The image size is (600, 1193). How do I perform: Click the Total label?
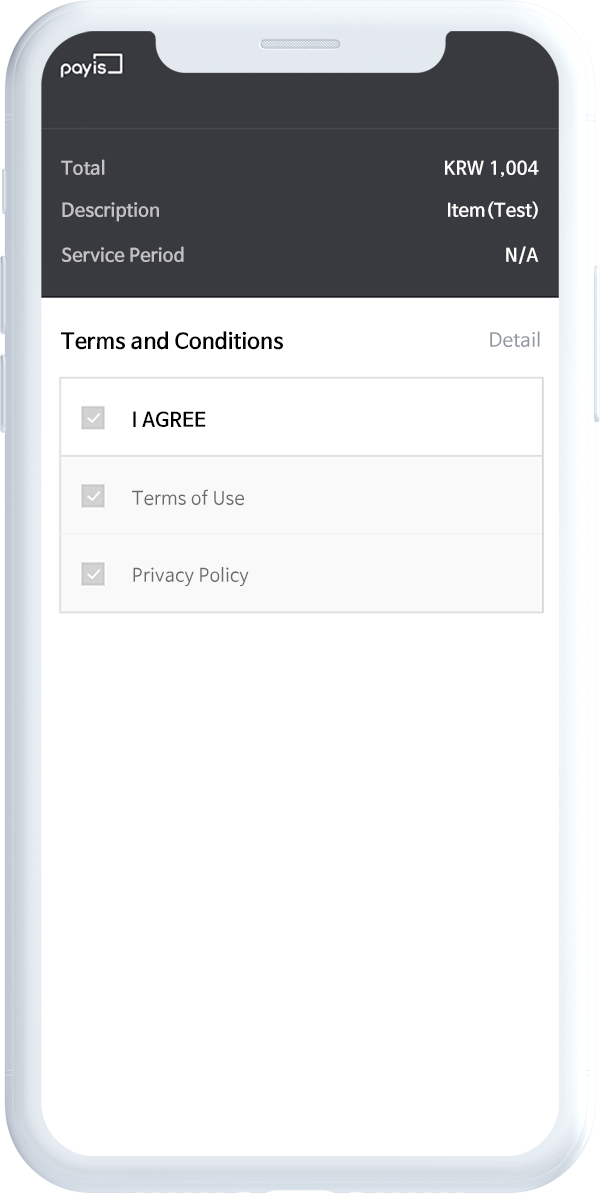point(83,167)
